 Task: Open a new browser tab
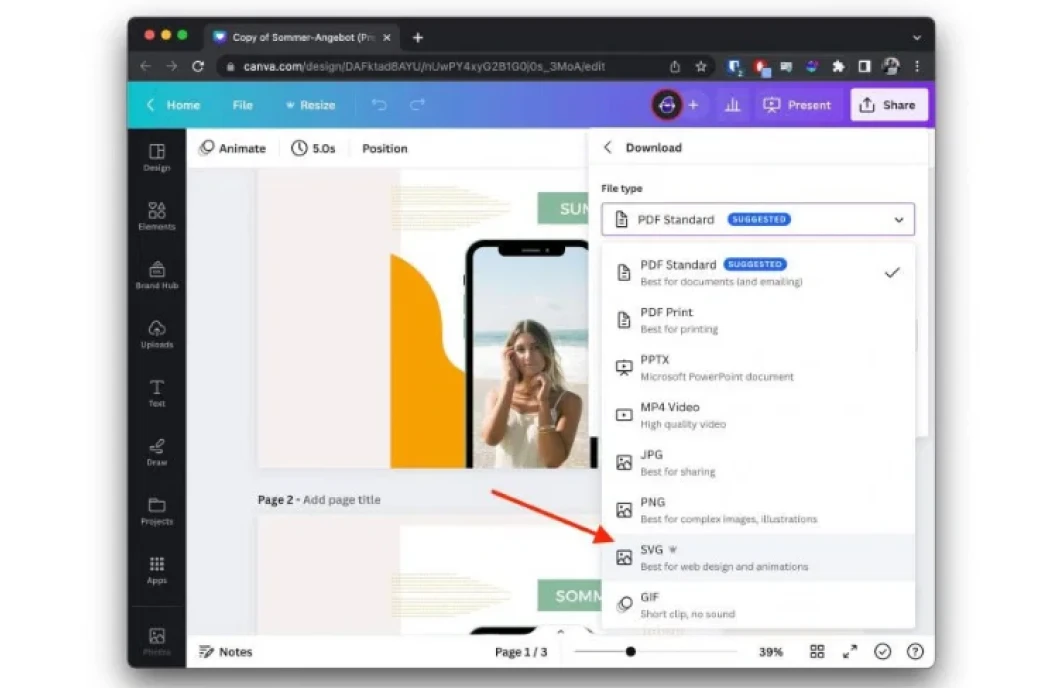pyautogui.click(x=418, y=38)
